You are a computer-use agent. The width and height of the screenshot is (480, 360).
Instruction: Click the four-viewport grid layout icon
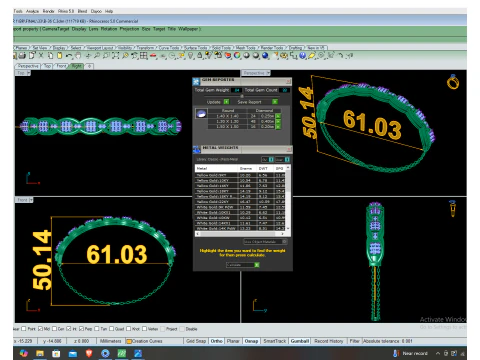pos(144,56)
